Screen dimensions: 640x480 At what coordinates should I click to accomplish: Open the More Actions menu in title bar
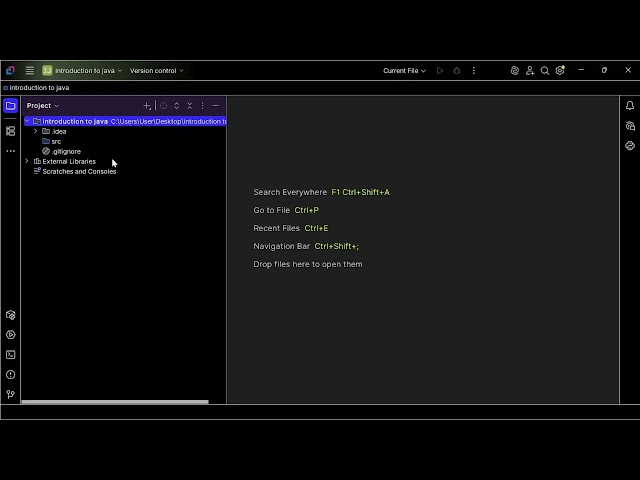point(473,71)
